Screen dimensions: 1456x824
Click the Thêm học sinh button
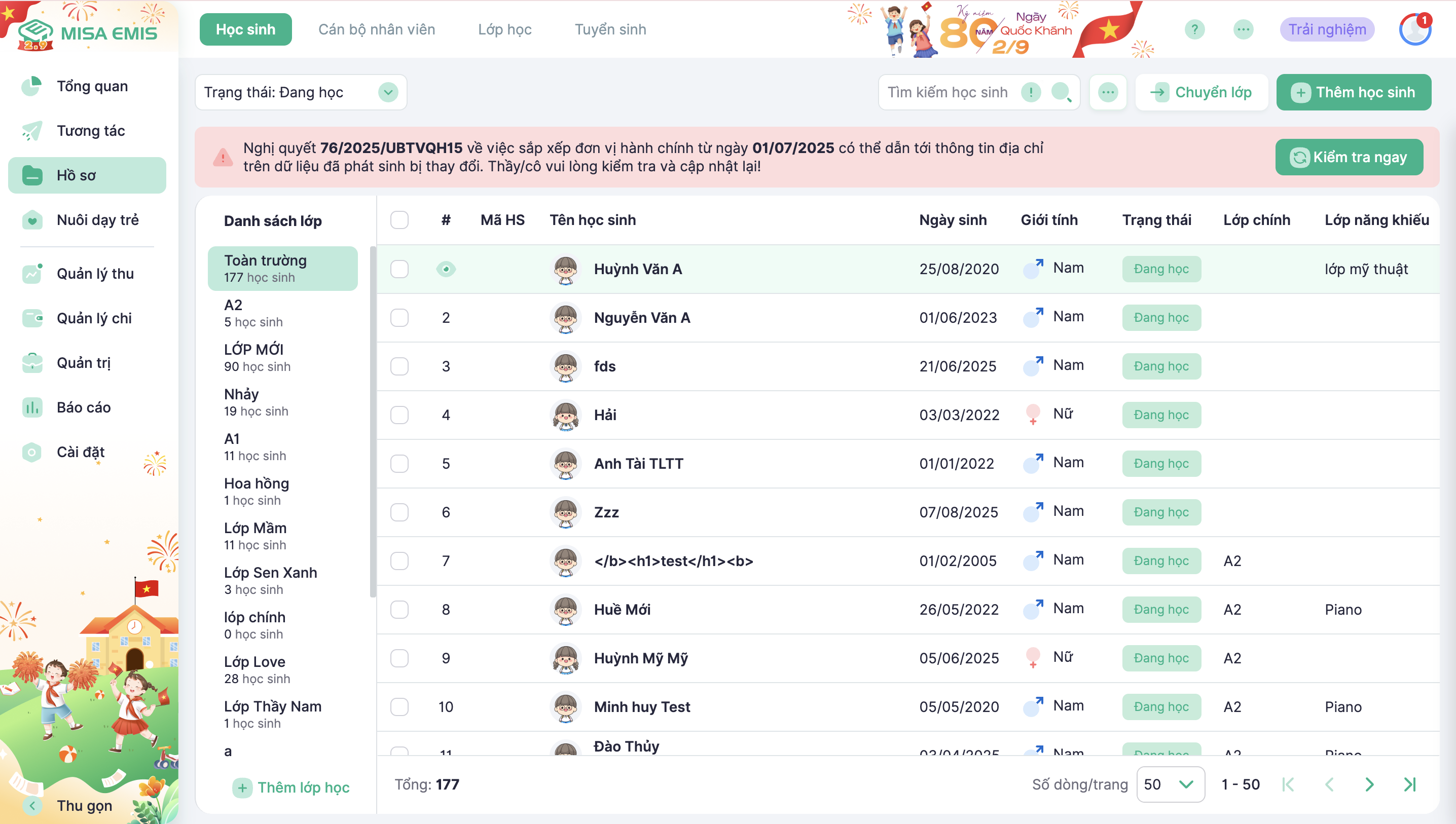coord(1354,92)
